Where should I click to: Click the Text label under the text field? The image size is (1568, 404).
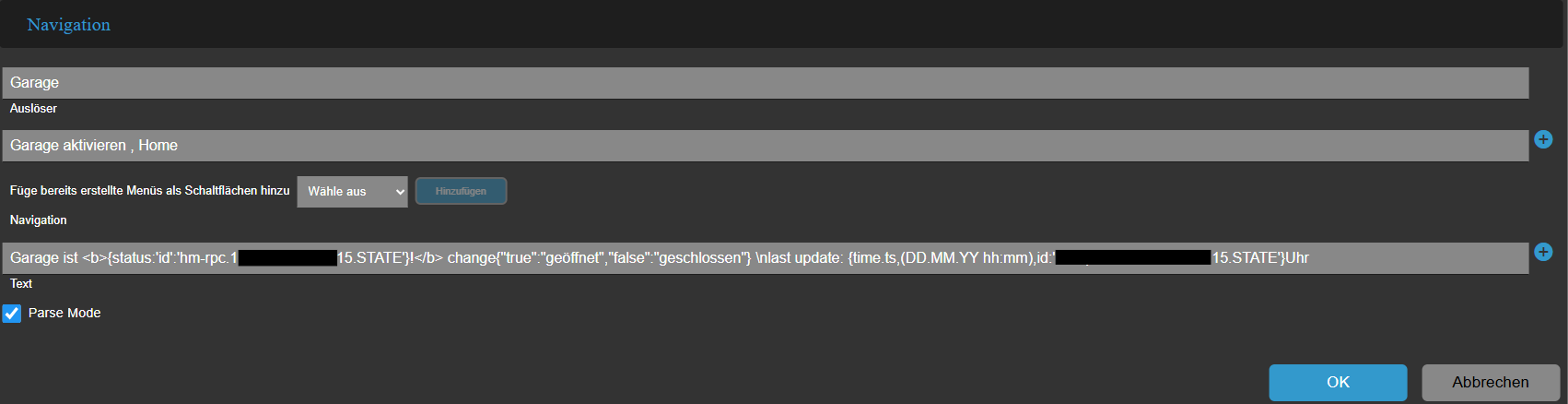[21, 284]
